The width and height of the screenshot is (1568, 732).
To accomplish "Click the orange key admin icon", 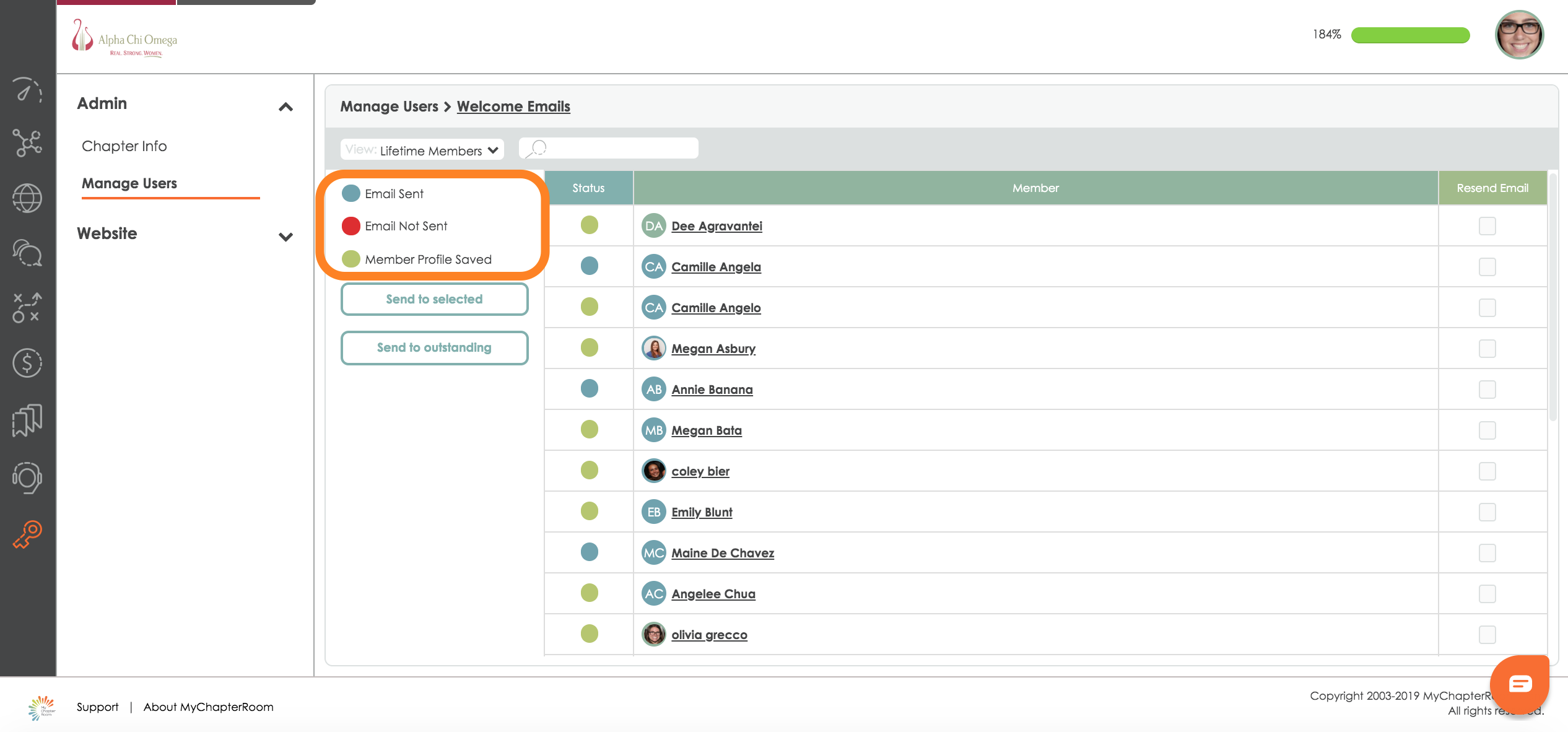I will click(27, 534).
